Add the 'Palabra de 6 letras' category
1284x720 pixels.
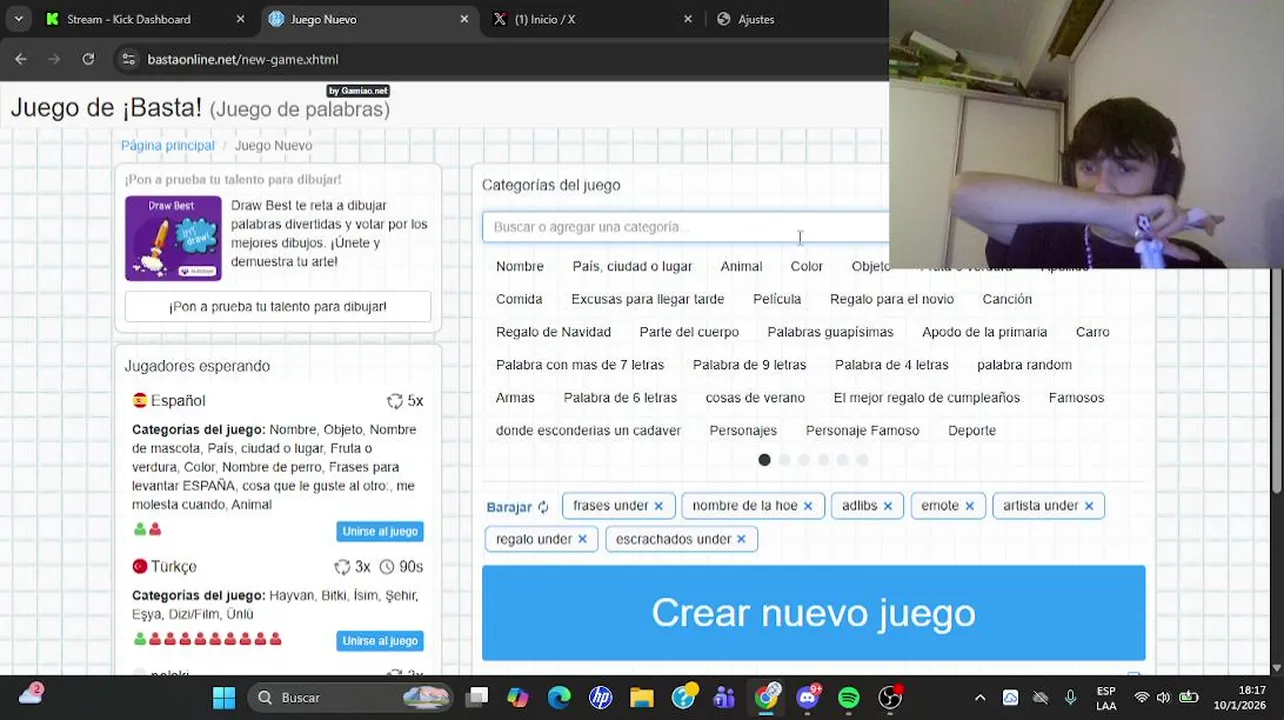point(620,398)
